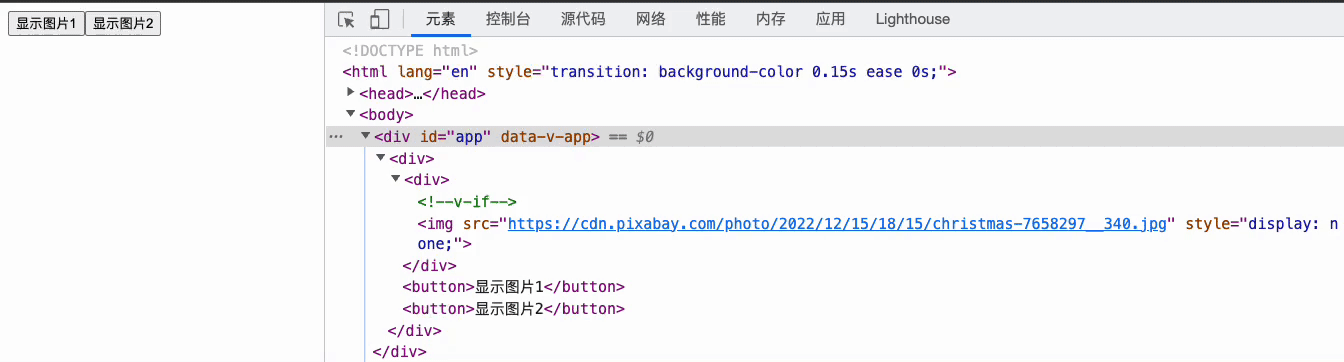This screenshot has height=362, width=1344.
Task: Open the 源代码 tab
Action: tap(583, 19)
